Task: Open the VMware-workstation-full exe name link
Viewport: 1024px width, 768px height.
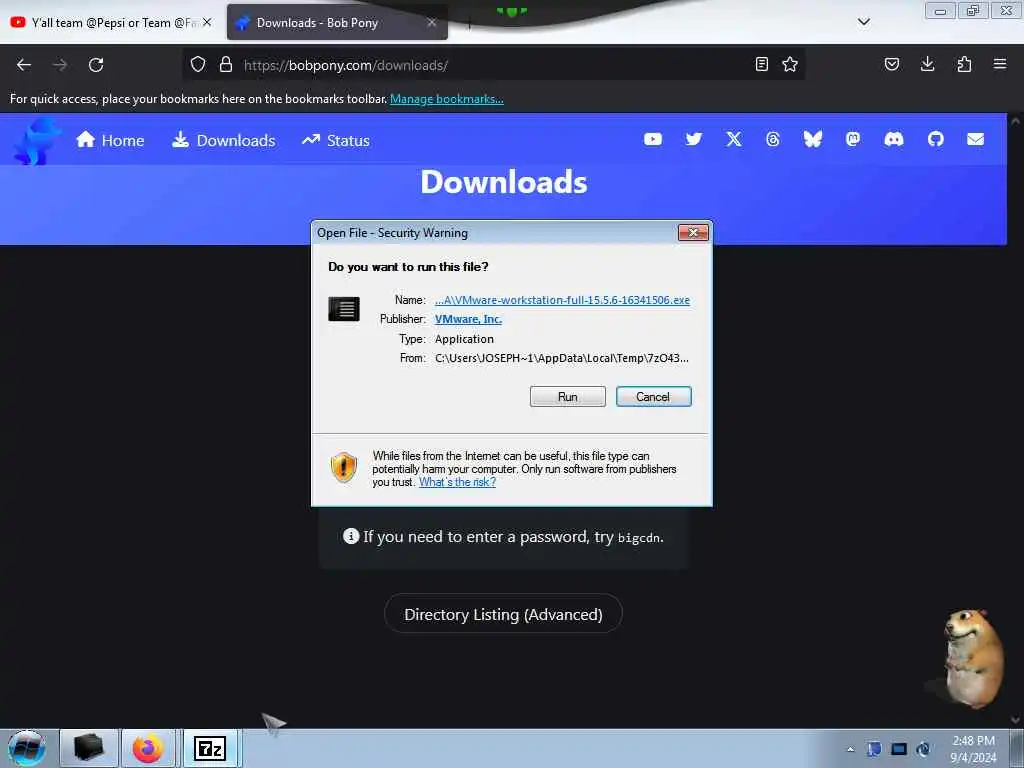Action: coord(562,300)
